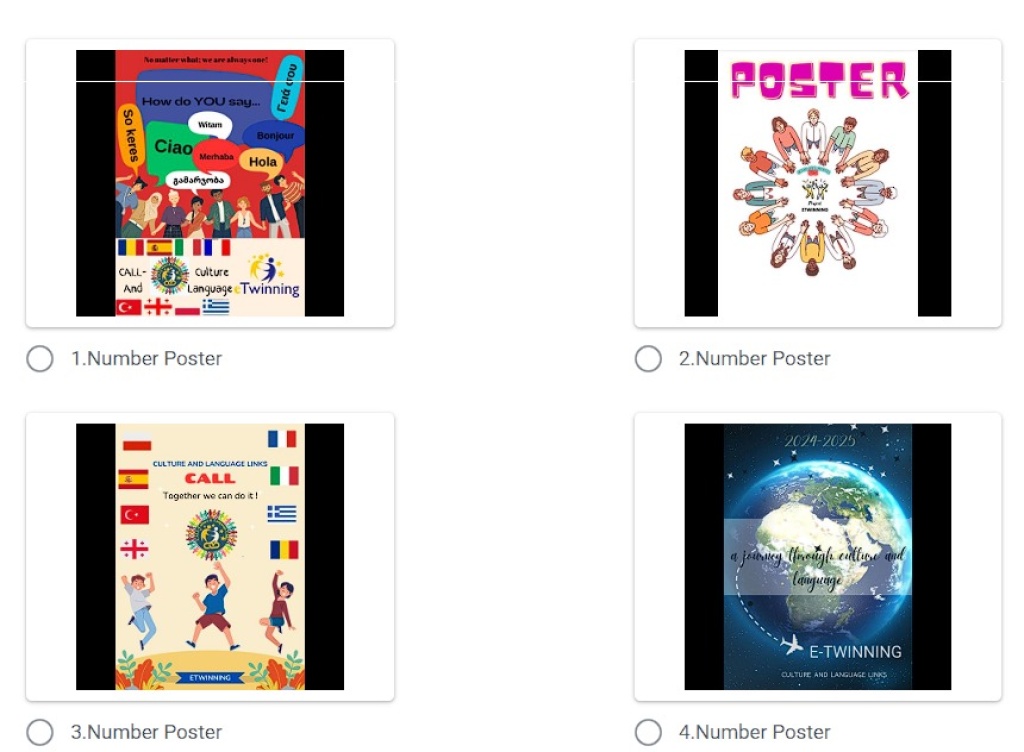Click the Spanish flag on poster three

pyautogui.click(x=133, y=479)
